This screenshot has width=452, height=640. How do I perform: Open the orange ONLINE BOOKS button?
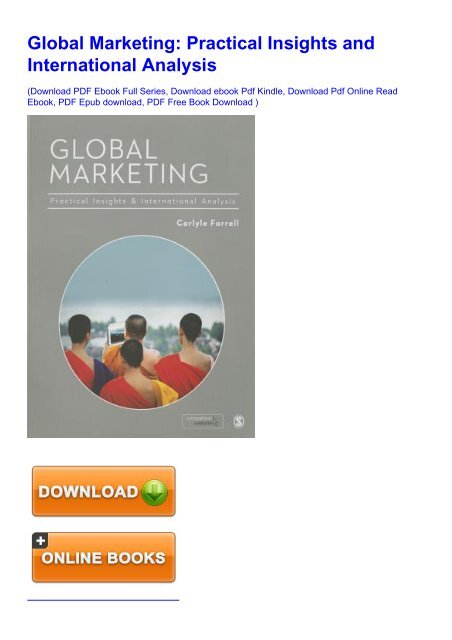(104, 557)
